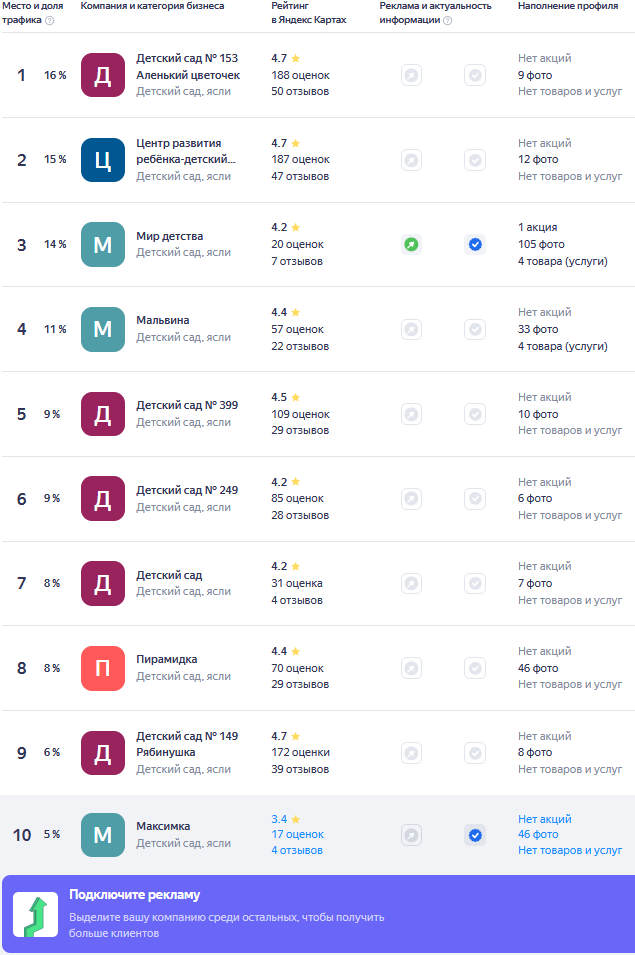Click the blue Ц logo of Центр развития
The height and width of the screenshot is (955, 635).
click(103, 160)
